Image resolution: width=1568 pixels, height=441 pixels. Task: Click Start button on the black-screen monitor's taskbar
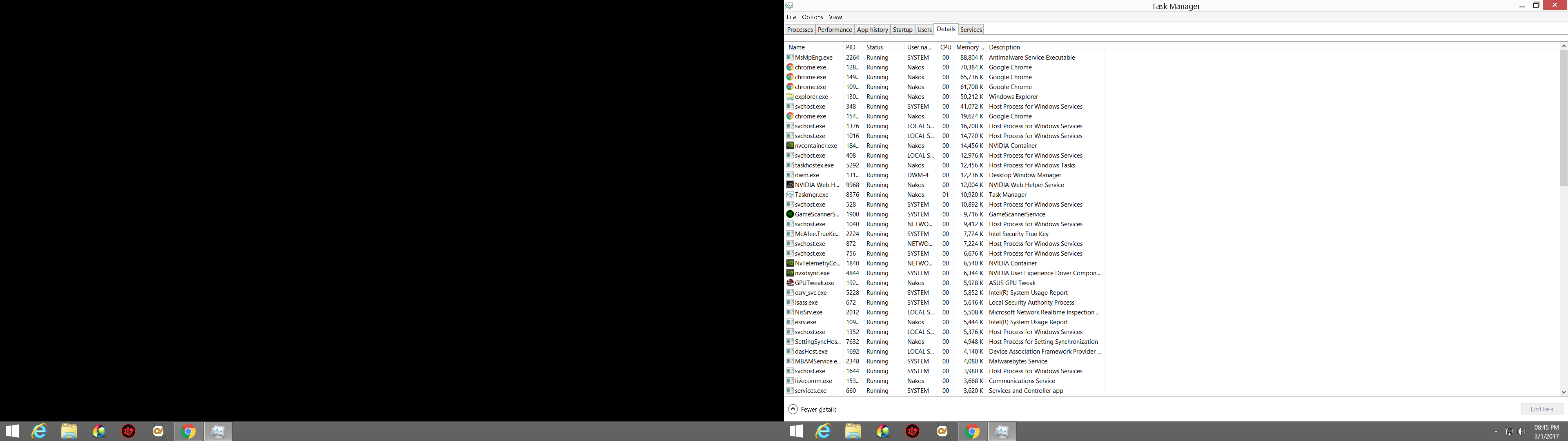click(11, 431)
